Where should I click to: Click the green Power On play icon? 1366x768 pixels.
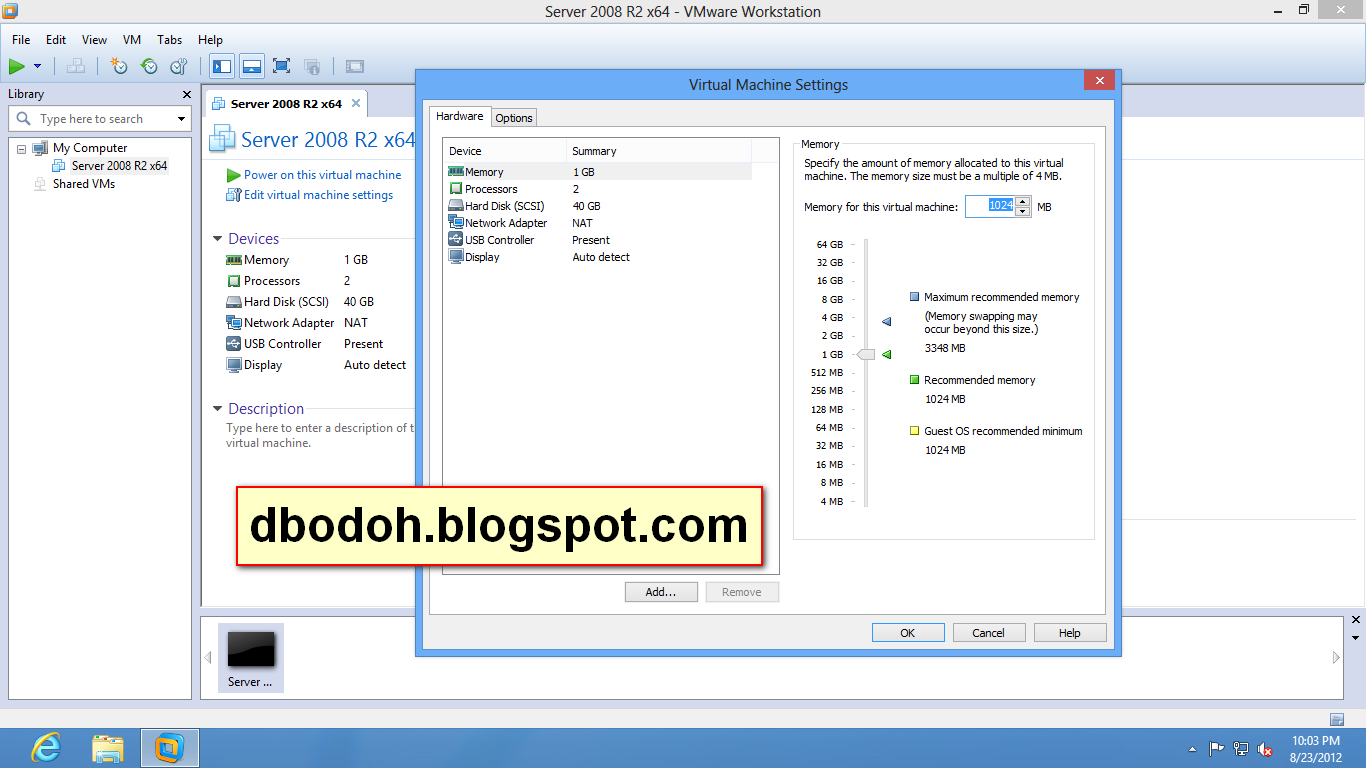(17, 66)
